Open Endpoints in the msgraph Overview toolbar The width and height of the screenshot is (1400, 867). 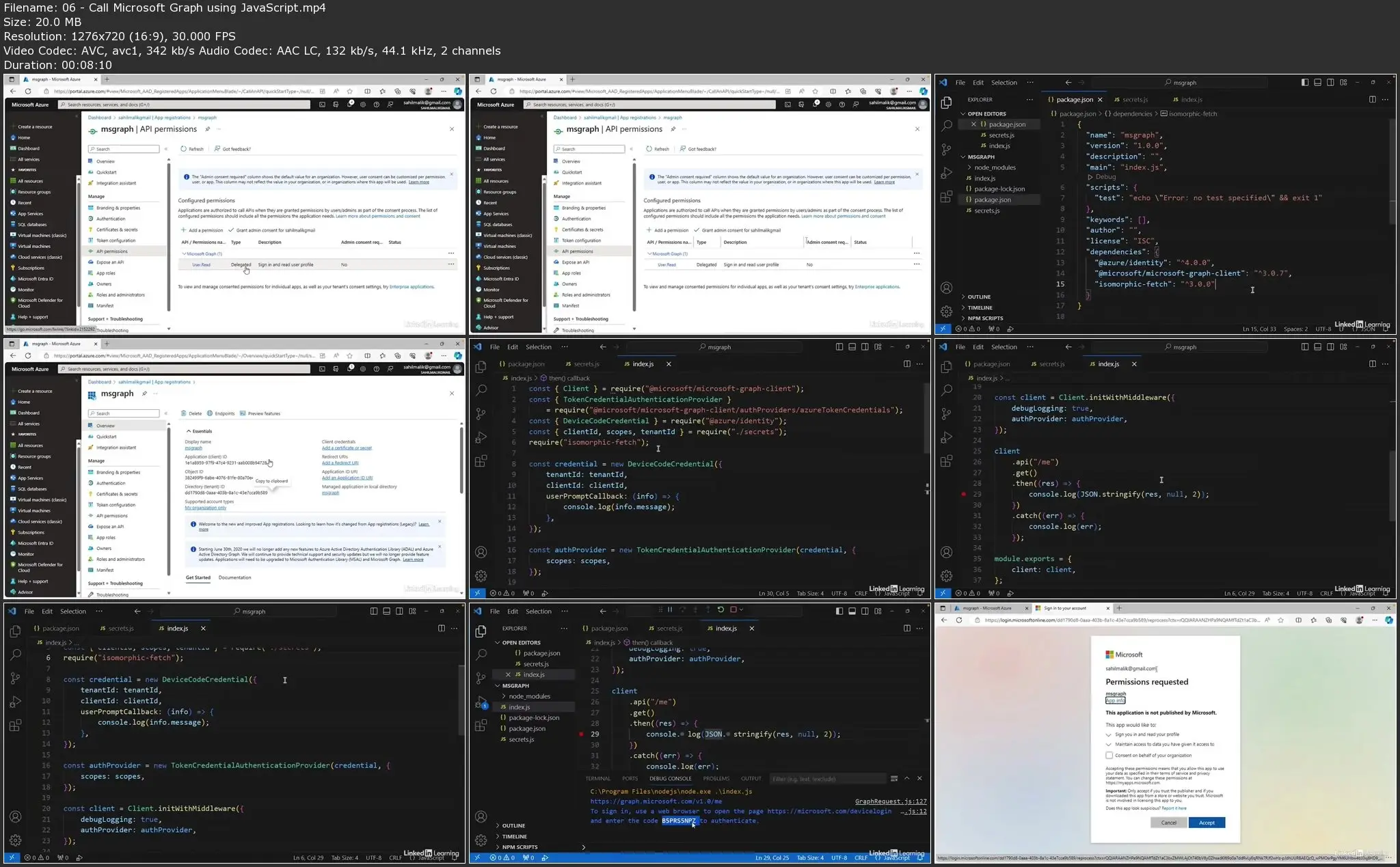tap(221, 414)
